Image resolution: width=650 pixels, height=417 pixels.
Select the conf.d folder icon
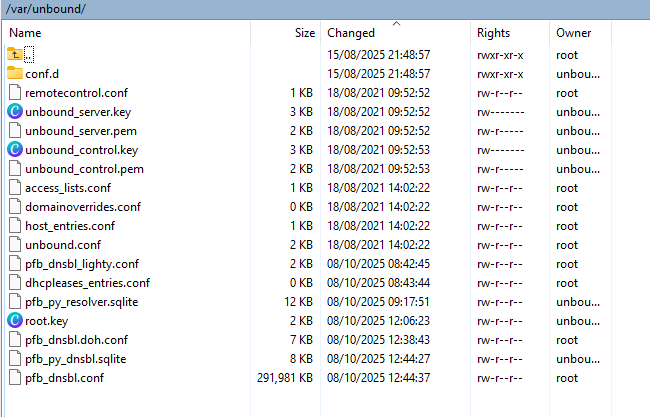[14, 73]
